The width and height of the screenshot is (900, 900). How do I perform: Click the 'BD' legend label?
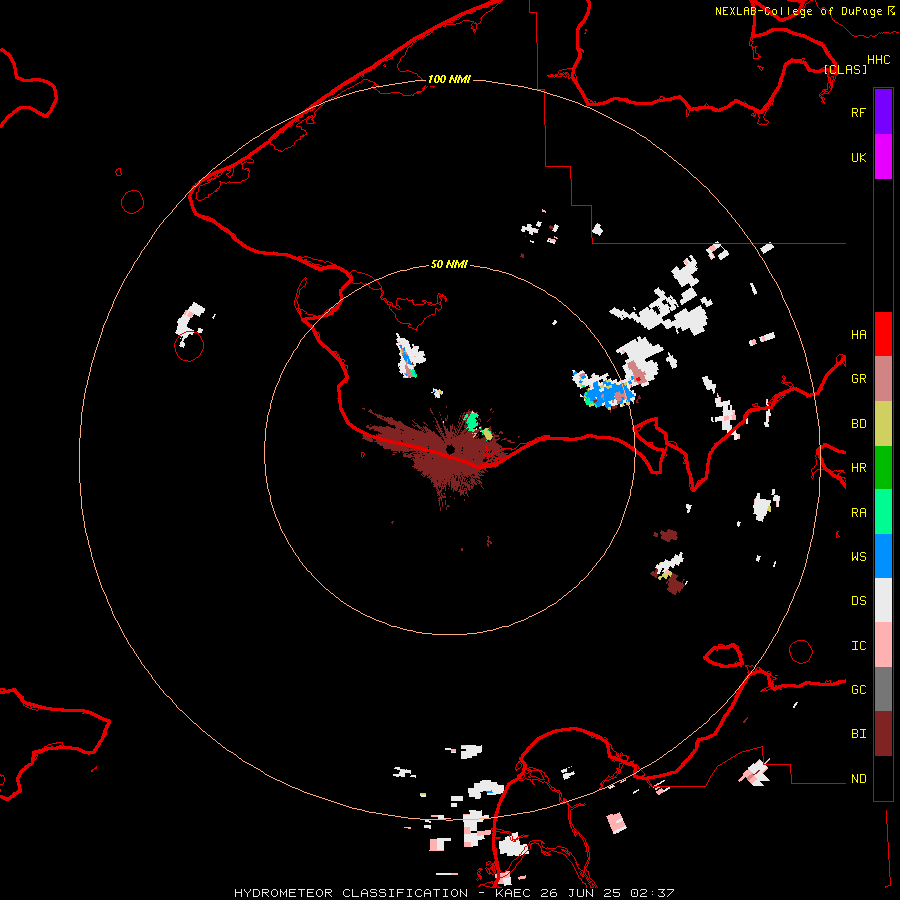(x=858, y=424)
